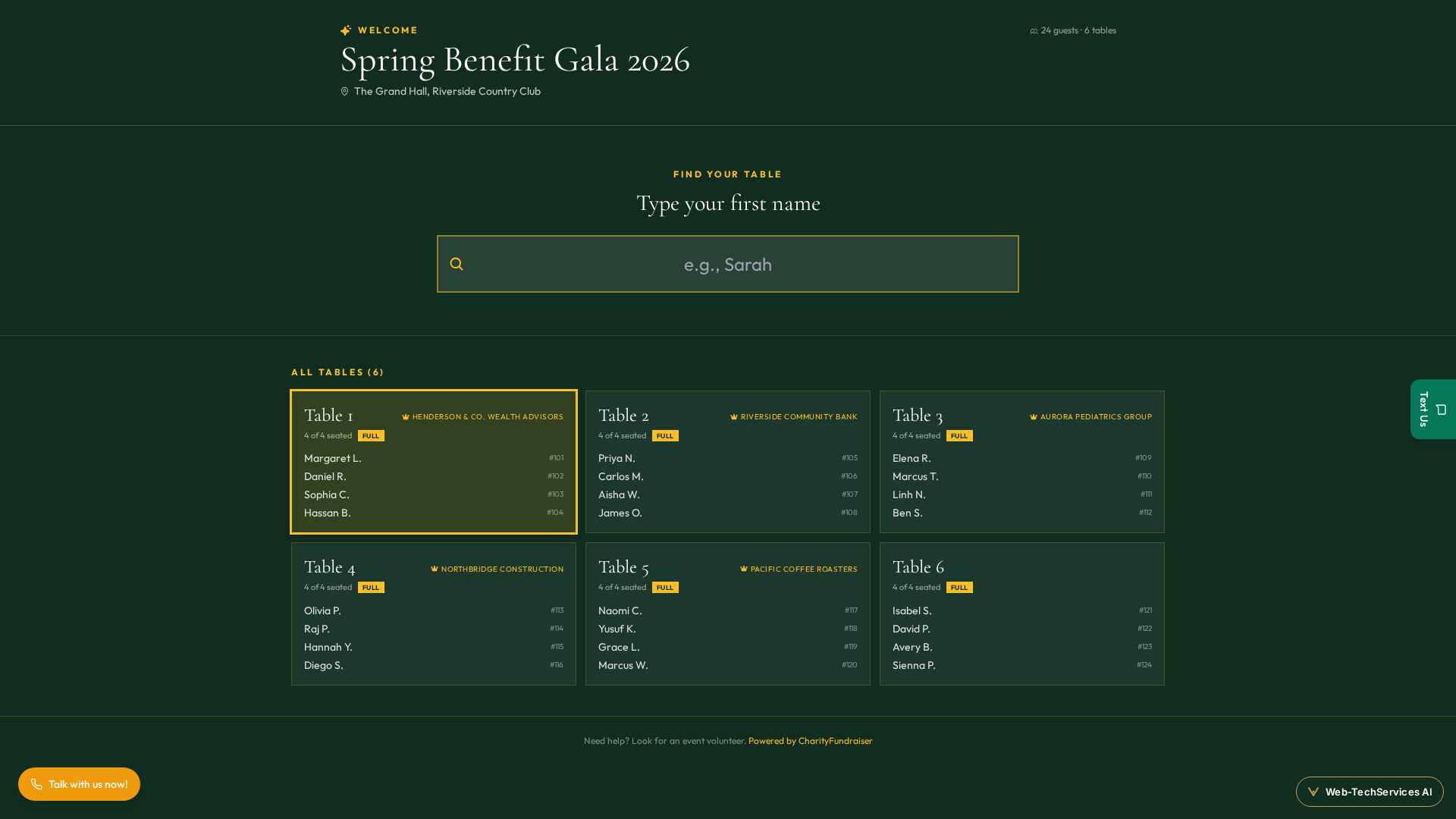Click the search magnifier icon
The image size is (1456, 819).
tap(457, 264)
